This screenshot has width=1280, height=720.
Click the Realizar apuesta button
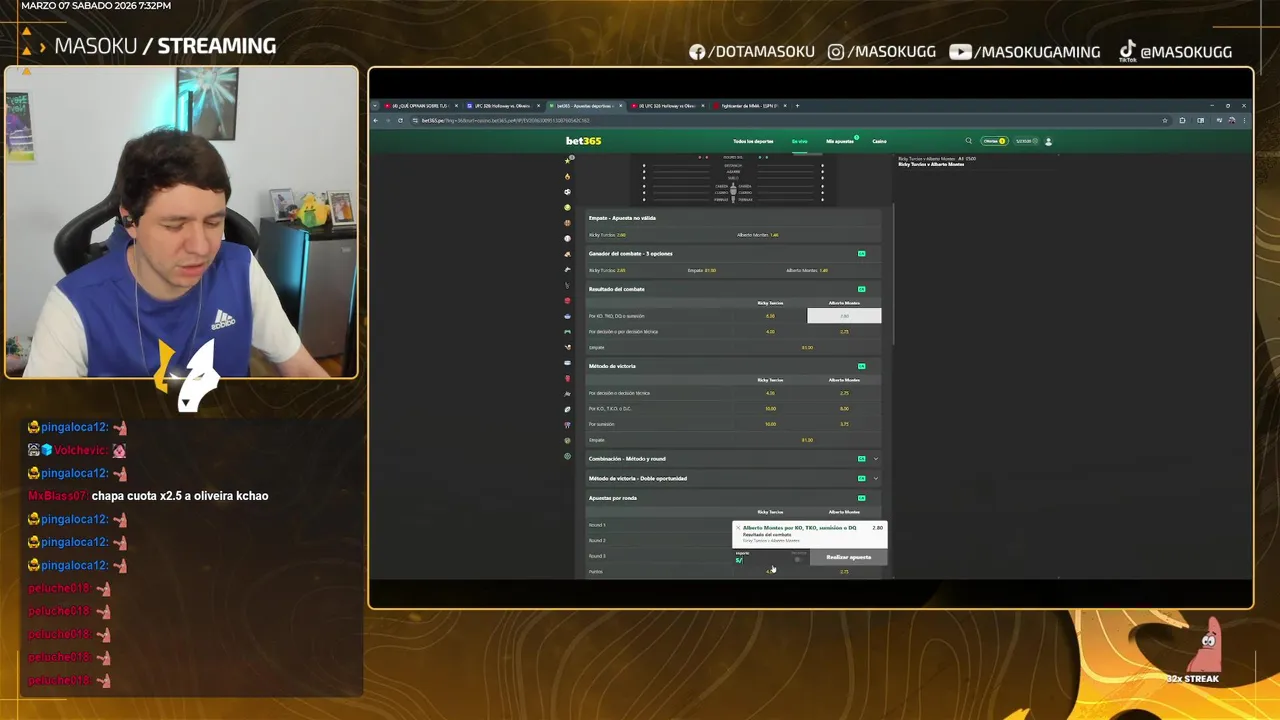(x=848, y=557)
